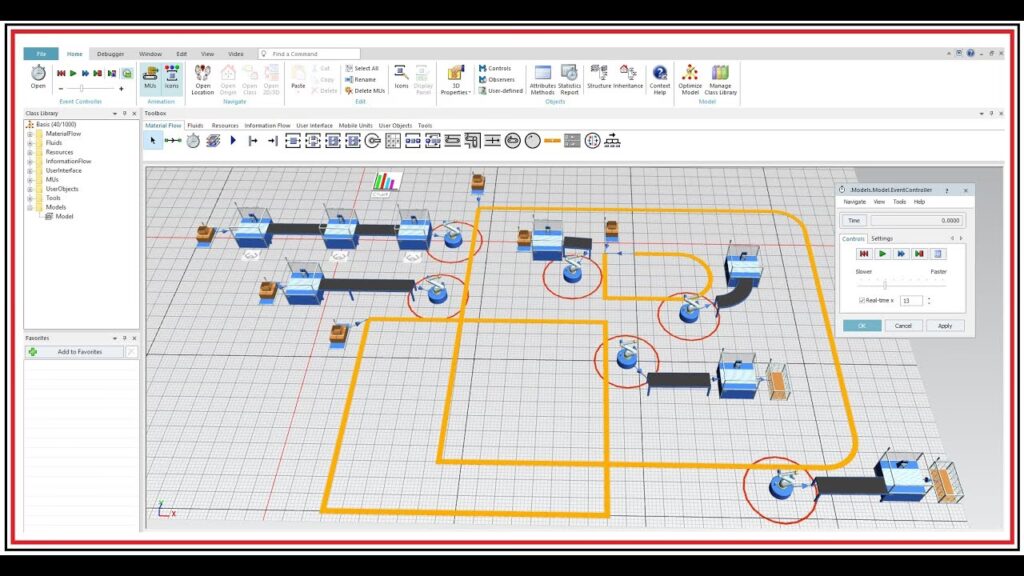
Task: Click the MUs animation icon
Action: [x=151, y=76]
